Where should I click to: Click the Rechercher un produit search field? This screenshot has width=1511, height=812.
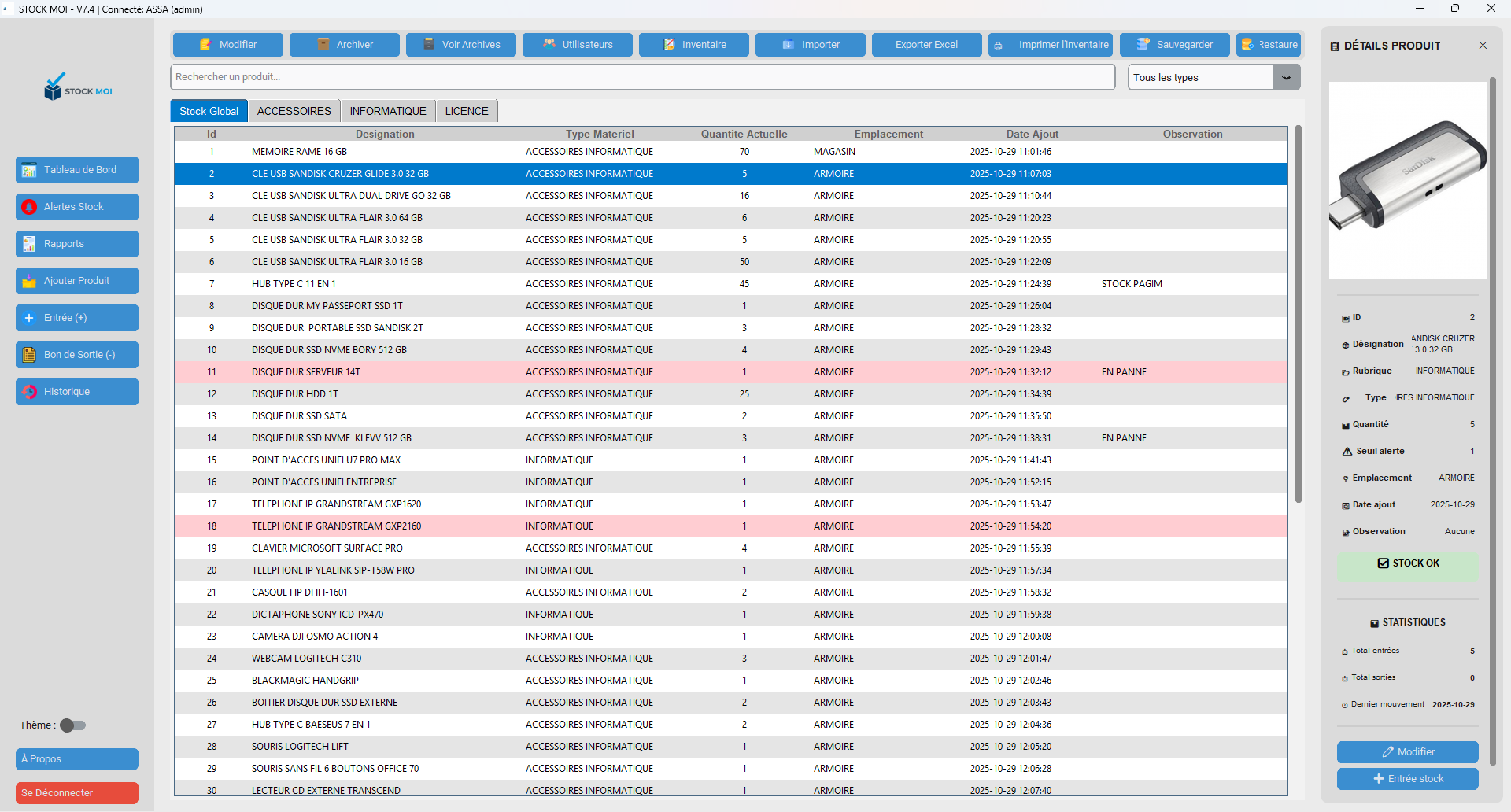pyautogui.click(x=642, y=77)
